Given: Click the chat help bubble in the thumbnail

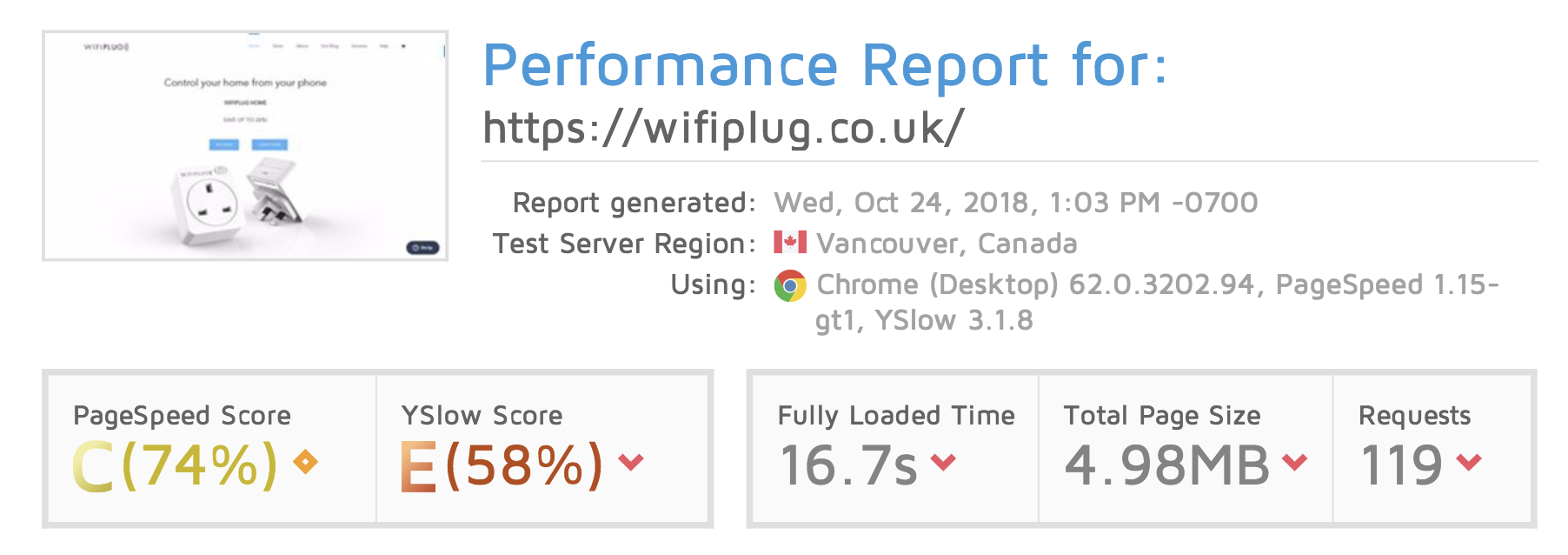Looking at the screenshot, I should (422, 248).
